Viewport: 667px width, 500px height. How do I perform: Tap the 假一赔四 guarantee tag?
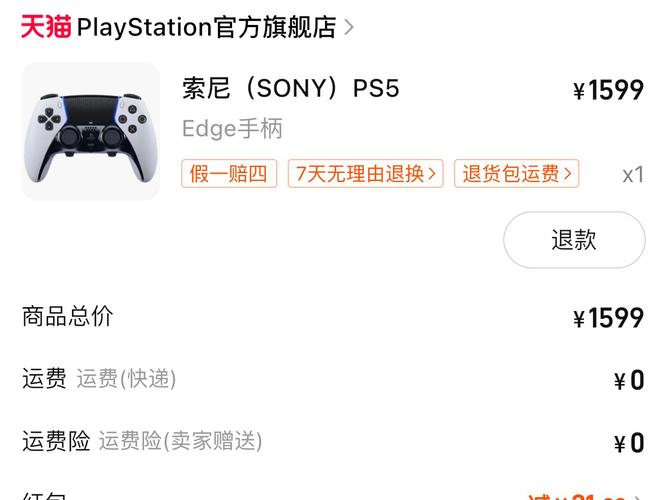pos(229,174)
